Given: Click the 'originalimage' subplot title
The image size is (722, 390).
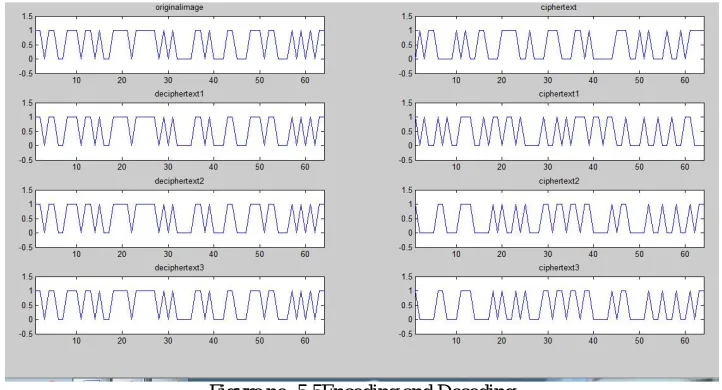Looking at the screenshot, I should 179,7.
